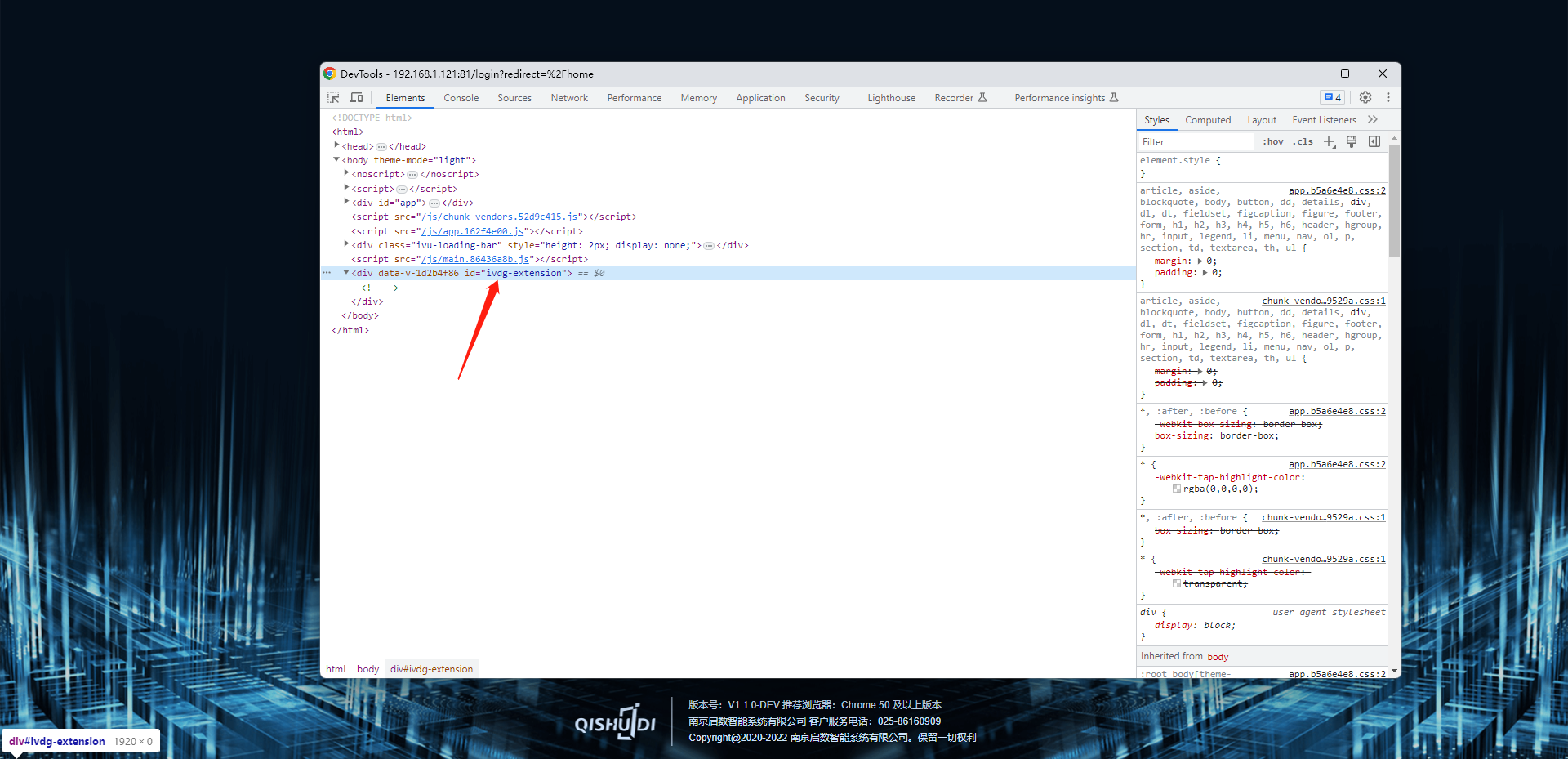Switch to the Sources tab
The image size is (1568, 759).
click(514, 98)
